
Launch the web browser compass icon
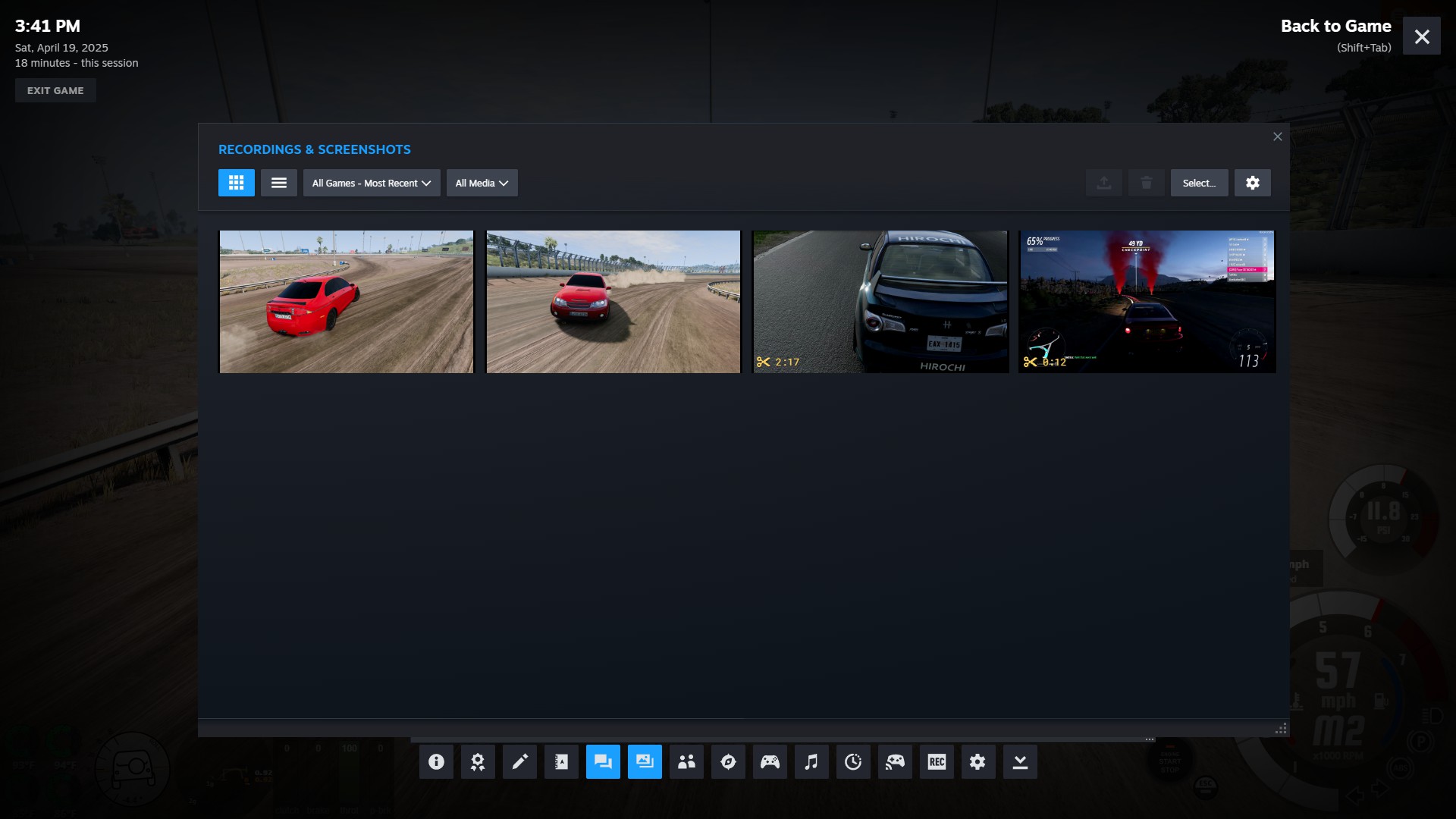pos(728,761)
